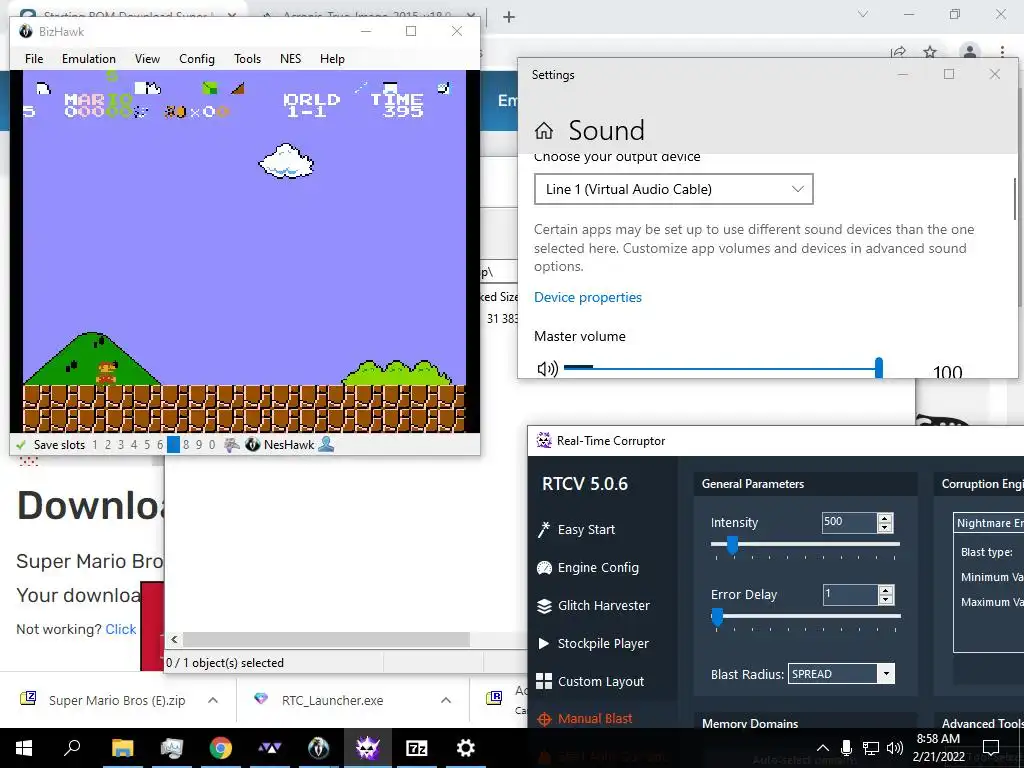
Task: Open Device properties link in Sound settings
Action: 588,297
